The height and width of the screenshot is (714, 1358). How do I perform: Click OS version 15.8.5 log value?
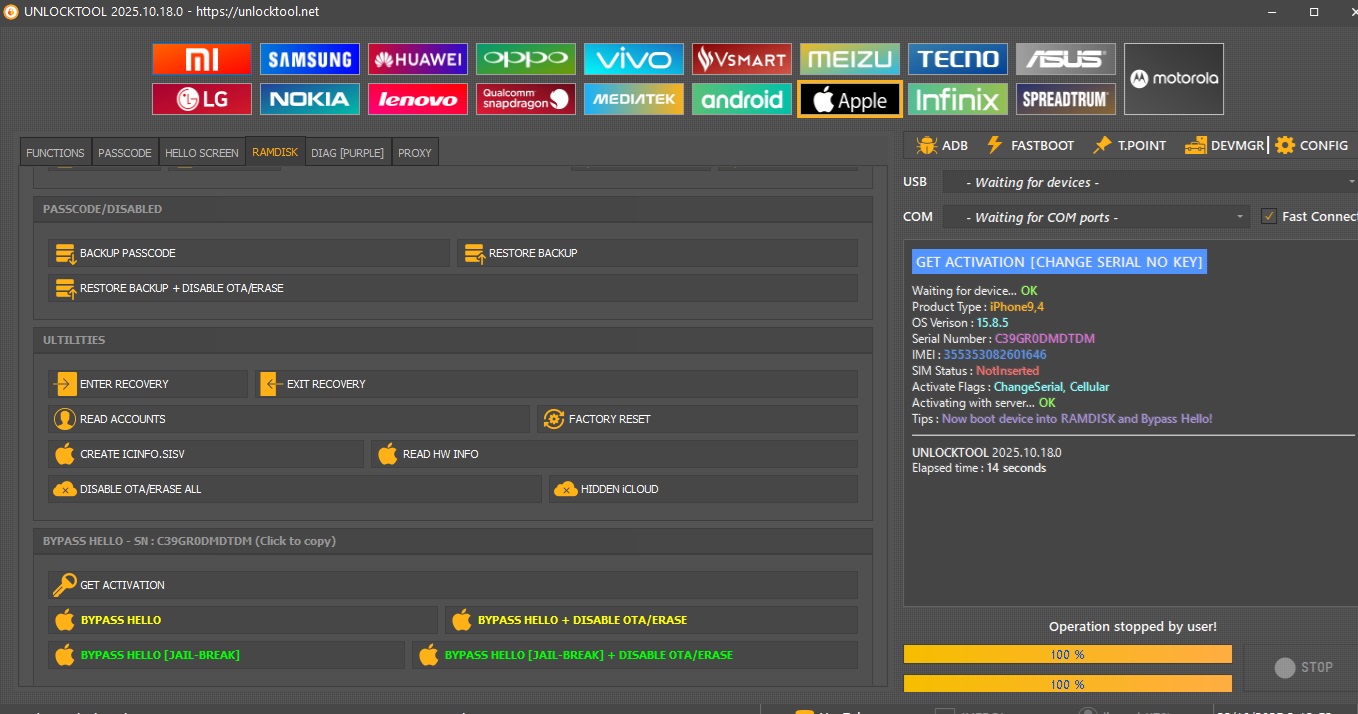click(x=992, y=323)
